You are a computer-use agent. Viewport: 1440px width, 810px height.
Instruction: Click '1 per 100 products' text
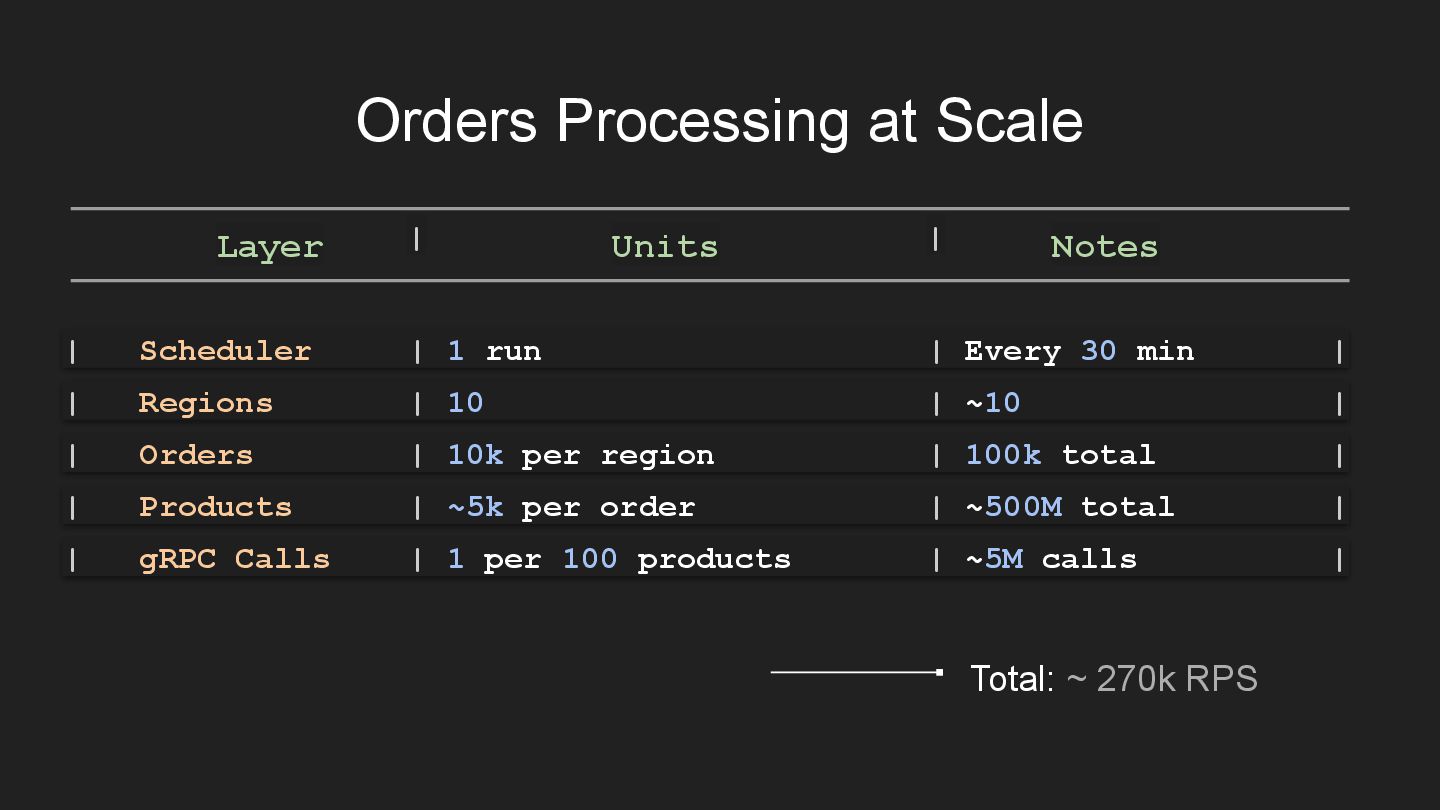(x=619, y=559)
